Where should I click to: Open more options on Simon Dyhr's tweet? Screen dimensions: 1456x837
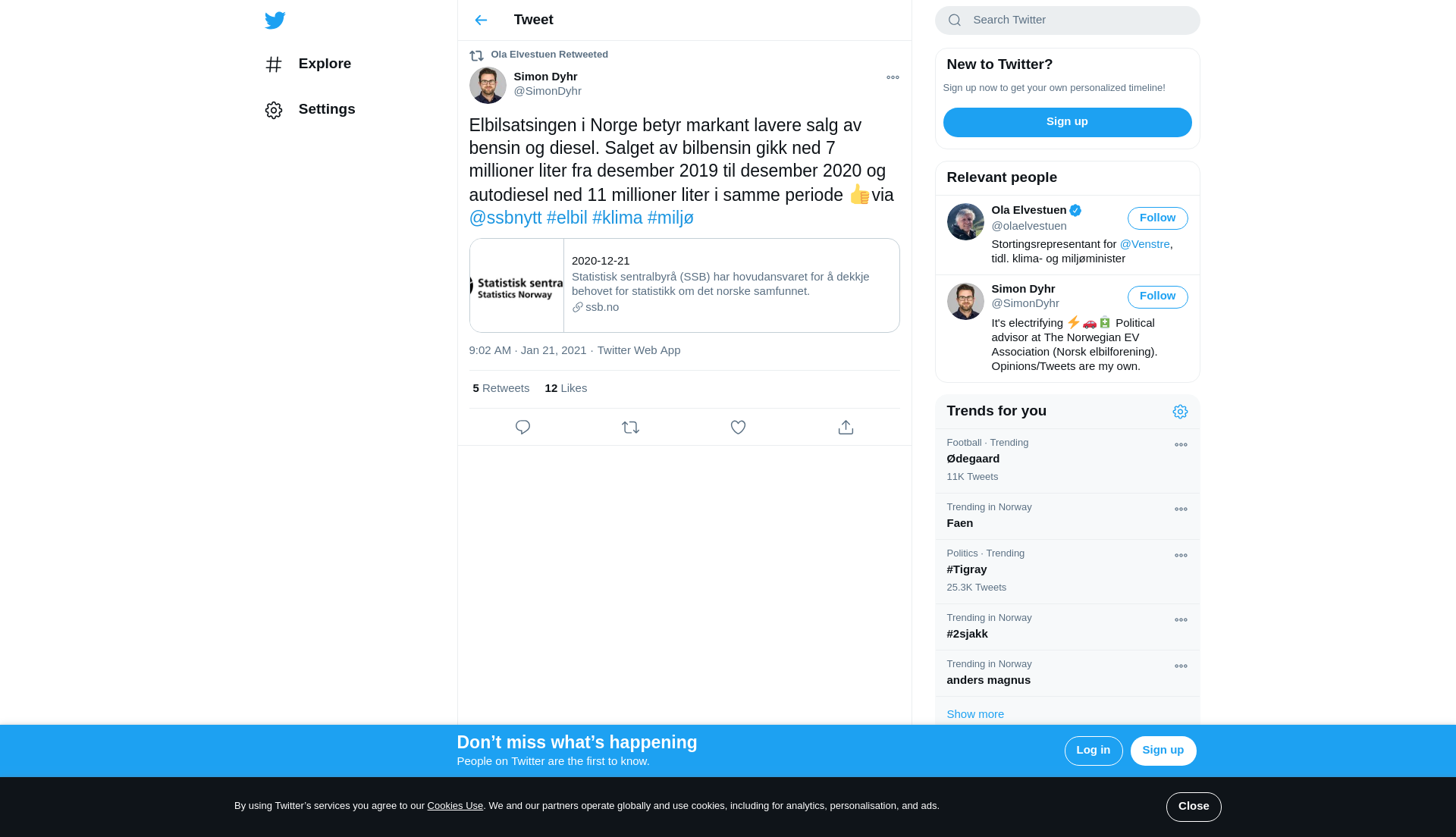tap(893, 77)
